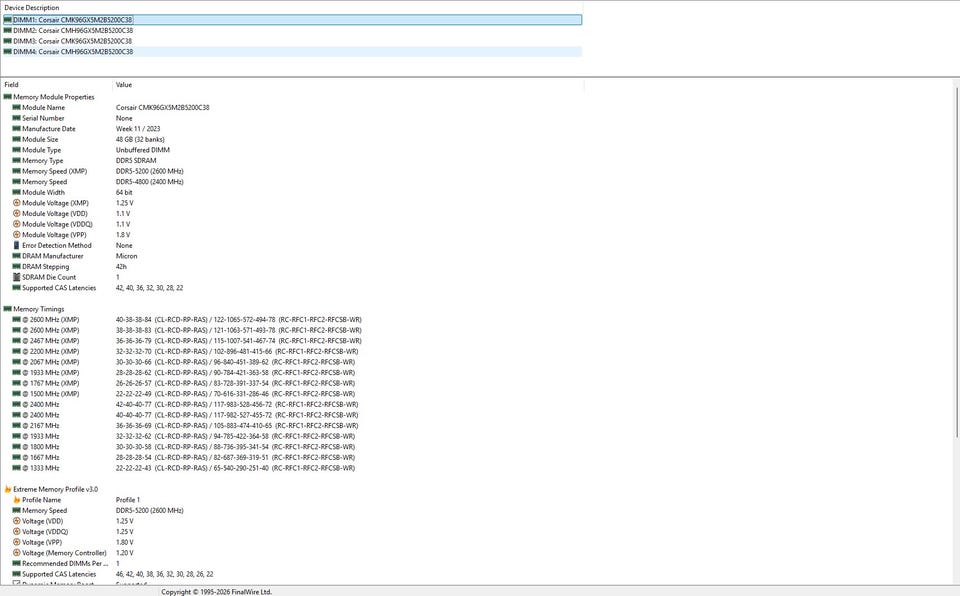Click the timing value starting "40-38-38-84"
960x596 pixels.
[239, 320]
